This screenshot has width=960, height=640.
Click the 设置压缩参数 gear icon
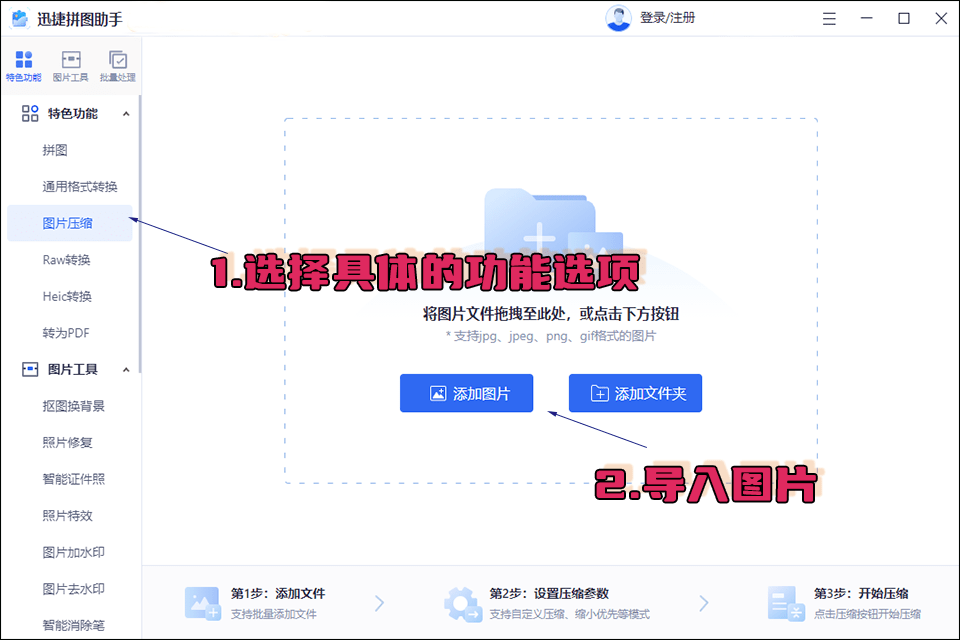point(462,604)
